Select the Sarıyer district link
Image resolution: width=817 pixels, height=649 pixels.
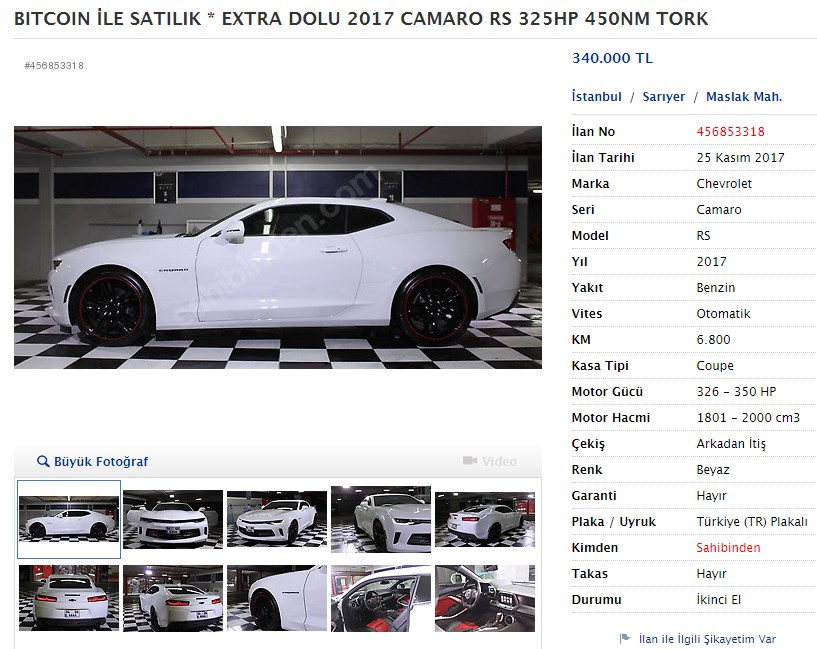(x=663, y=97)
